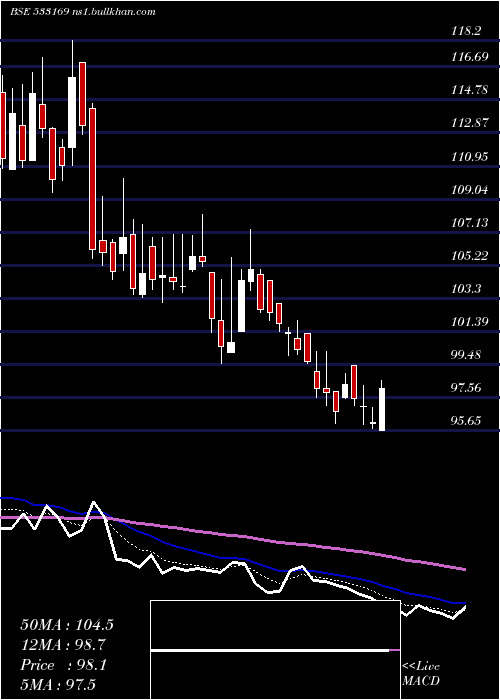Click the 107.13 price axis label
The width and height of the screenshot is (500, 700).
pos(469,223)
